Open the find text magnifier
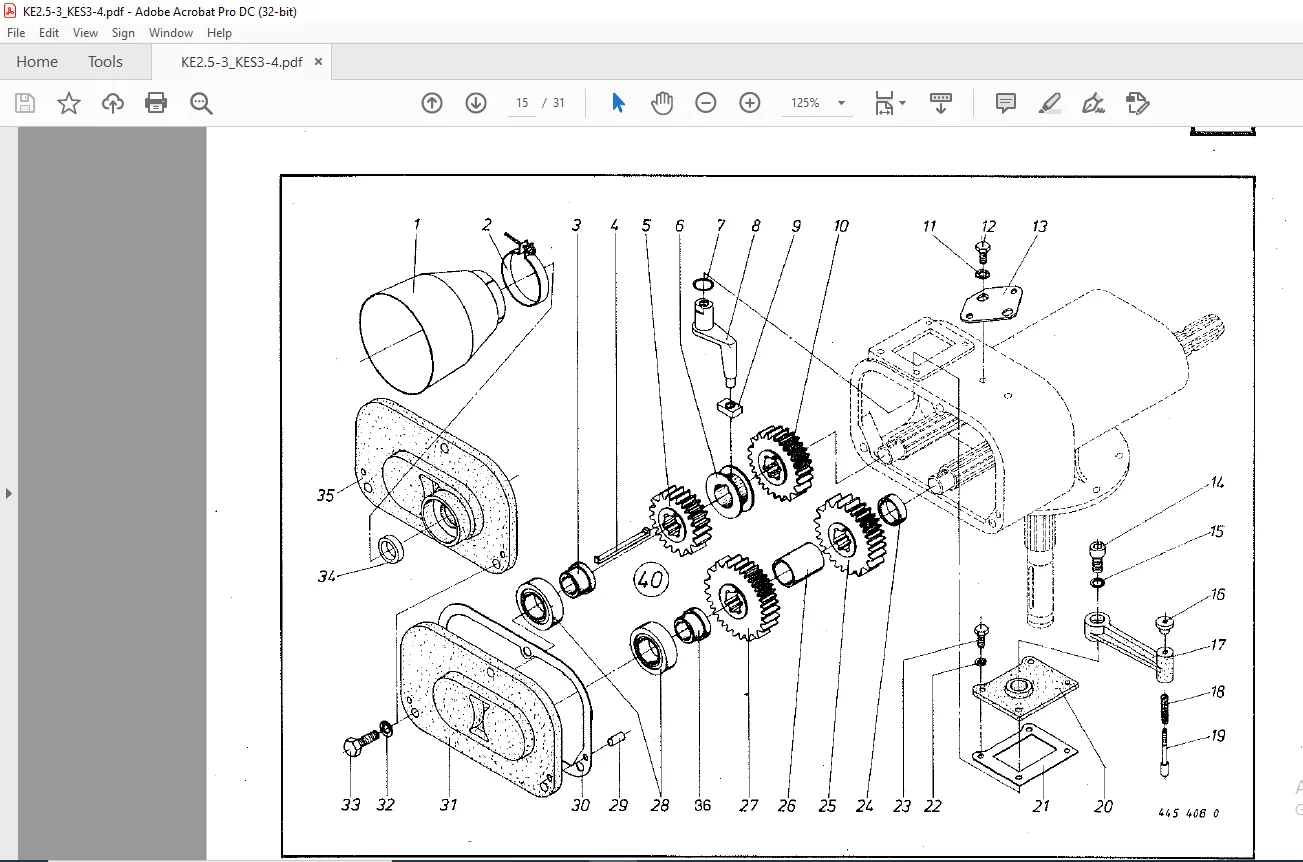 (201, 103)
